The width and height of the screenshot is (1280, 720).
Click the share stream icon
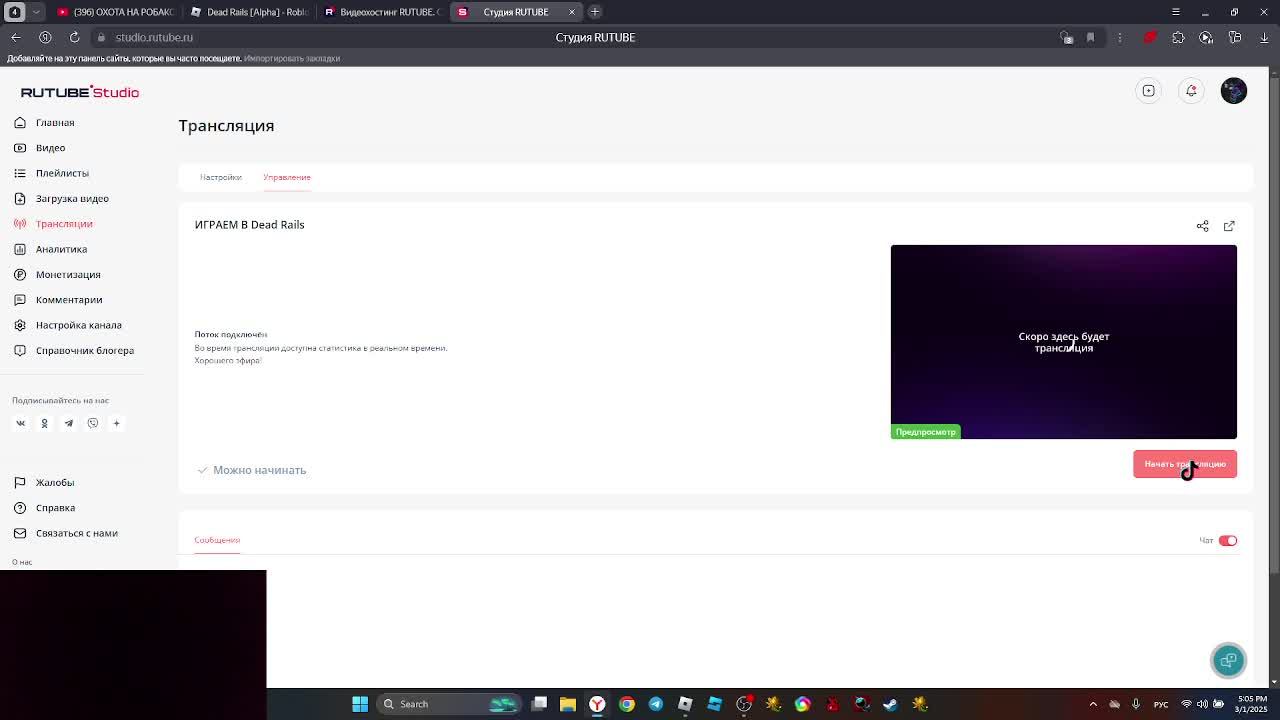coord(1203,226)
